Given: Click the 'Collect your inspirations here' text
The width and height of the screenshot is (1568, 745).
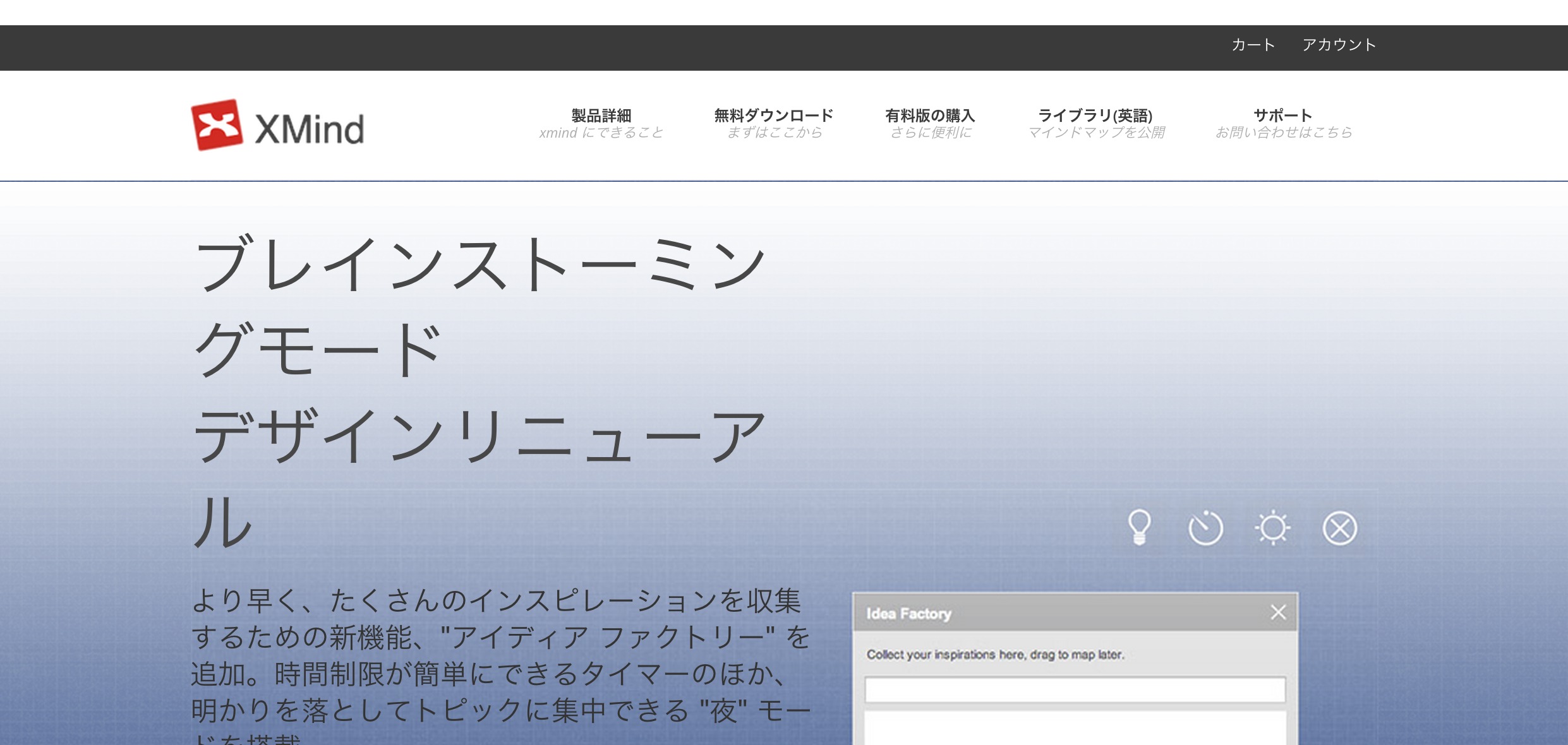Looking at the screenshot, I should 995,655.
